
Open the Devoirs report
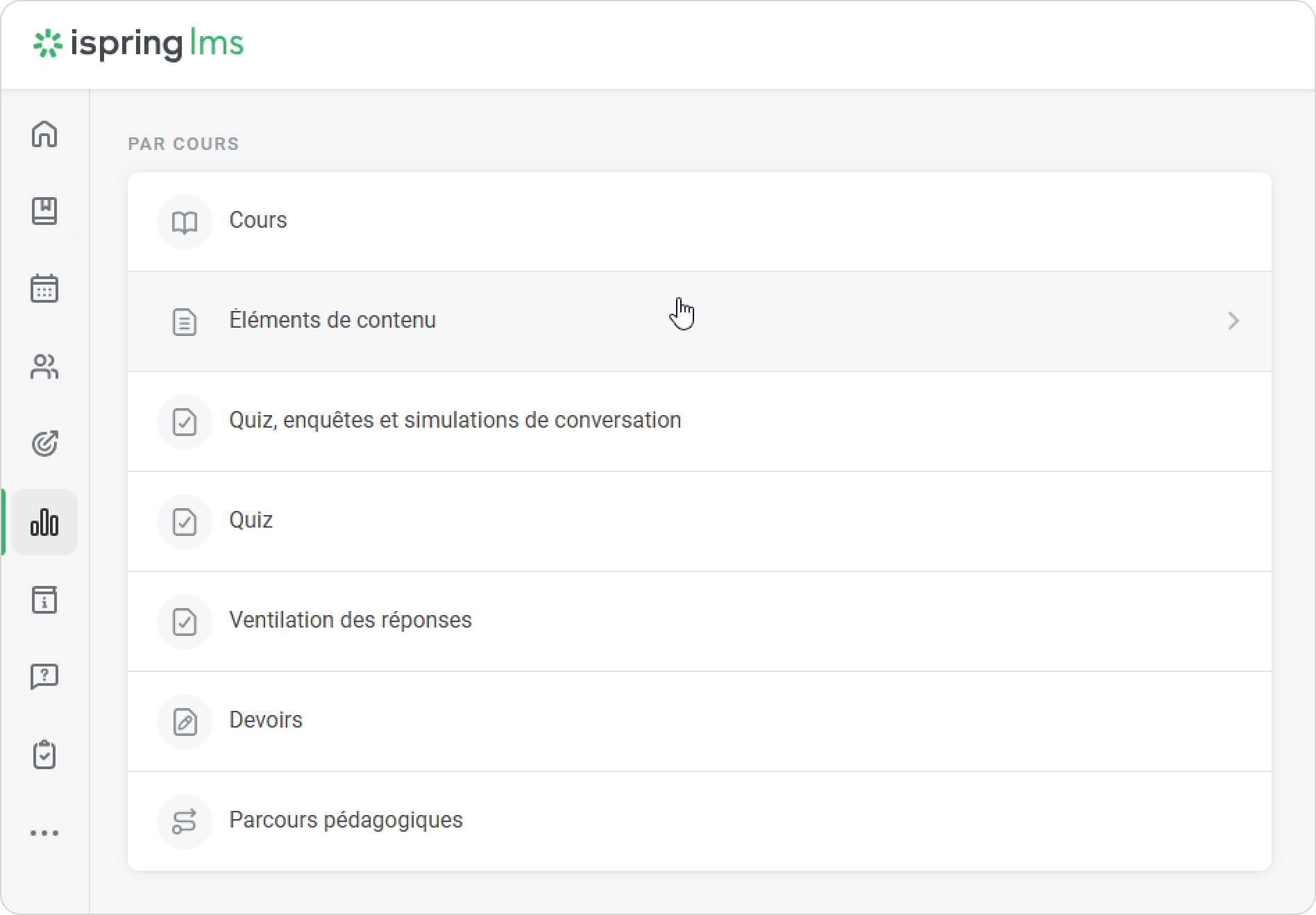266,720
